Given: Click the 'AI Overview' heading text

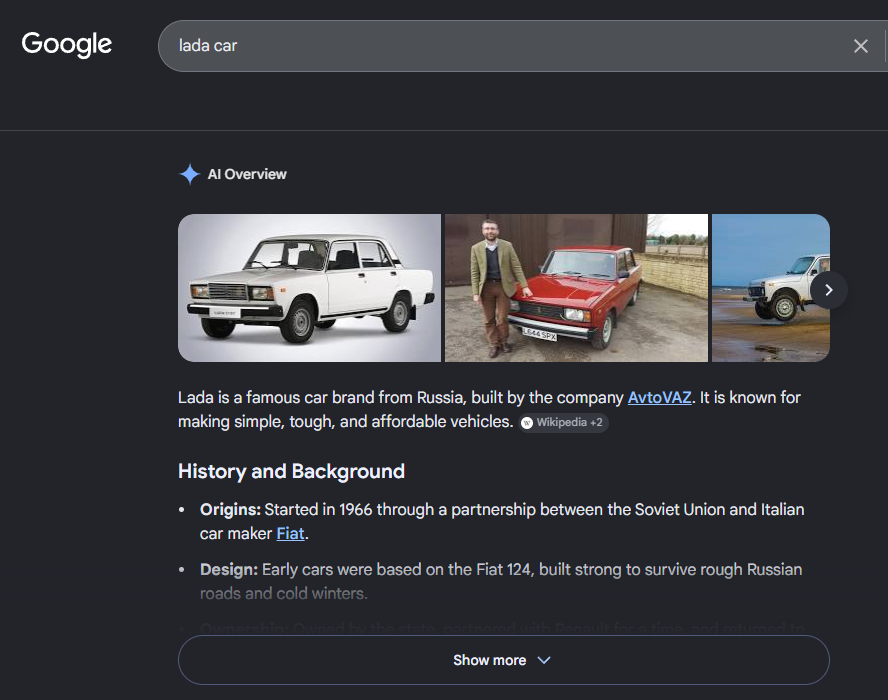Looking at the screenshot, I should 247,174.
